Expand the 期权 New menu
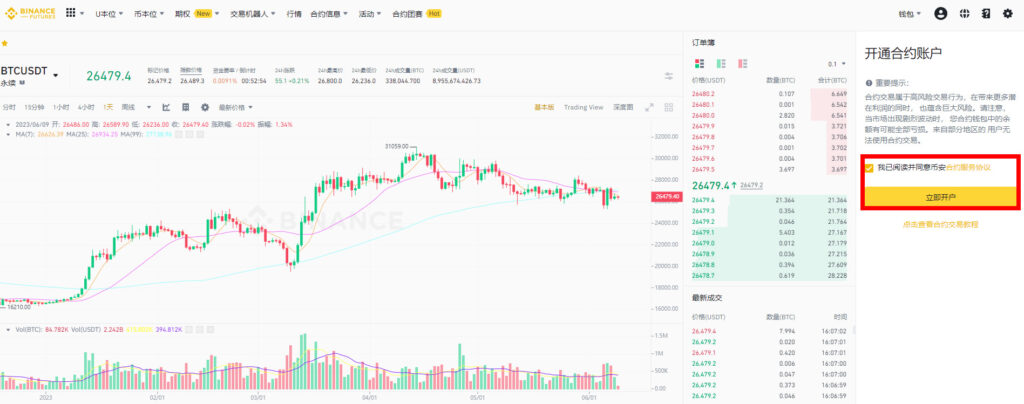This screenshot has height=404, width=1024. 197,14
